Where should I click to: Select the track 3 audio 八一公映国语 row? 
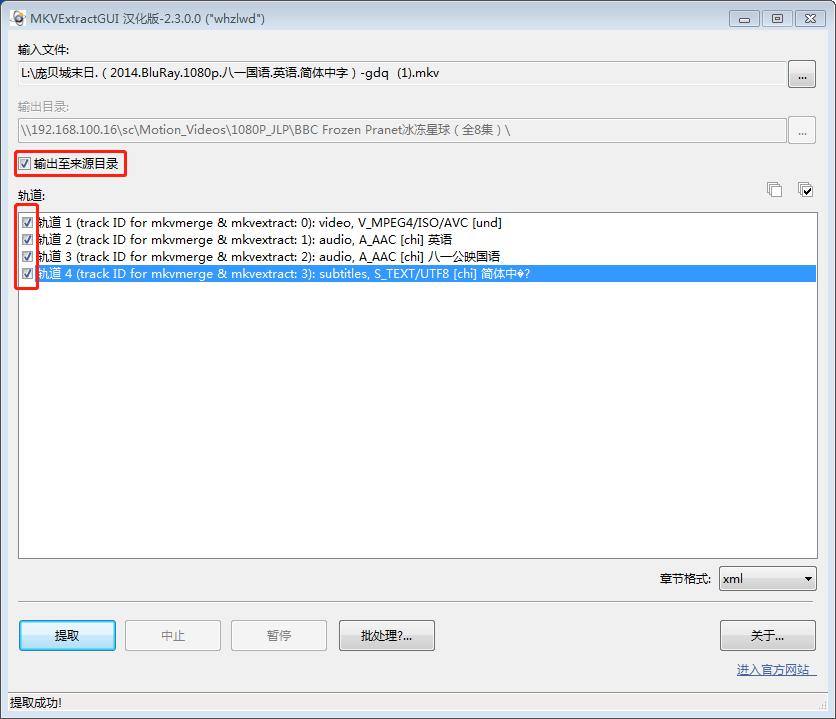coord(269,256)
